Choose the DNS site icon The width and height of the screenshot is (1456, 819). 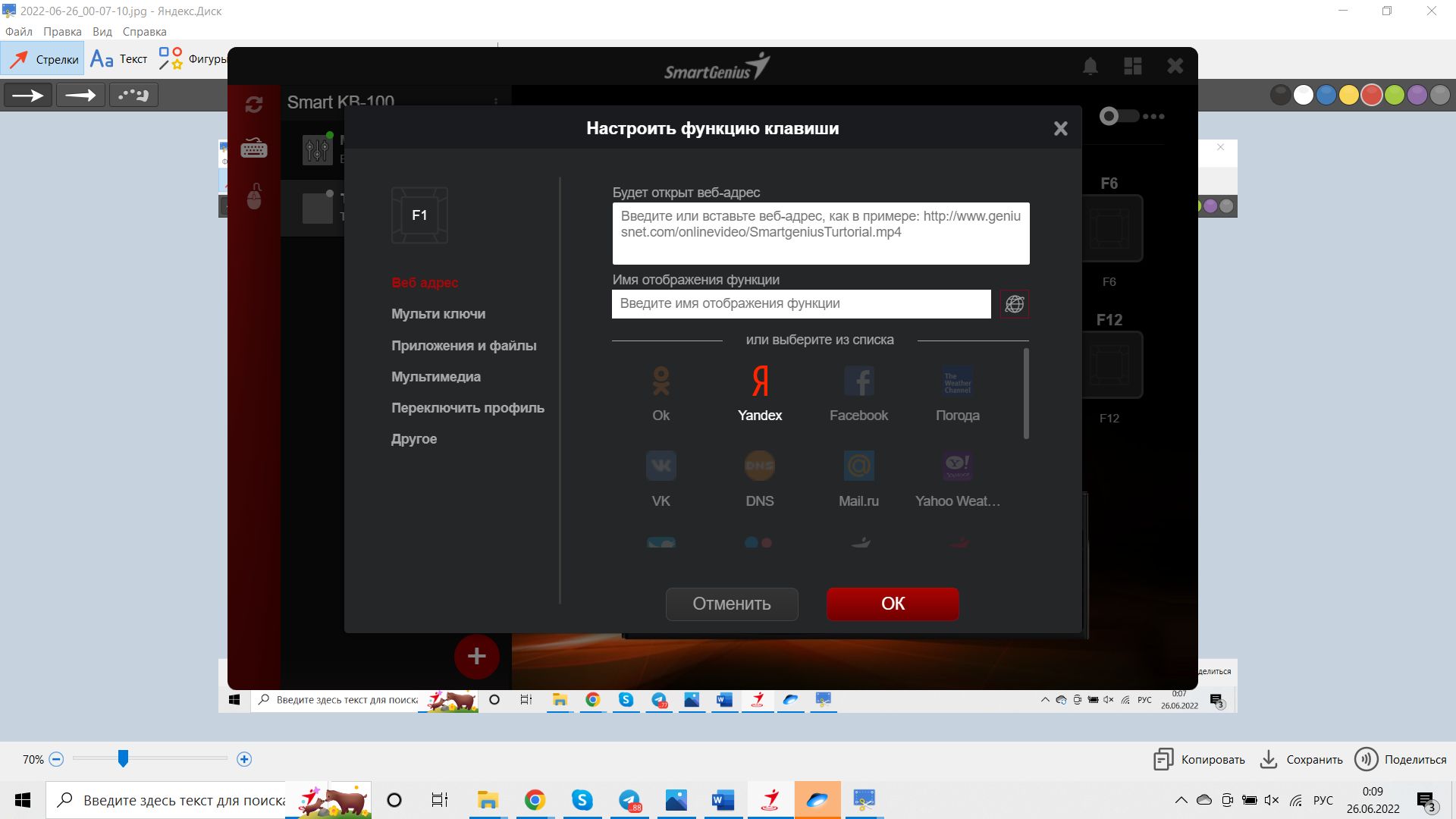(760, 466)
